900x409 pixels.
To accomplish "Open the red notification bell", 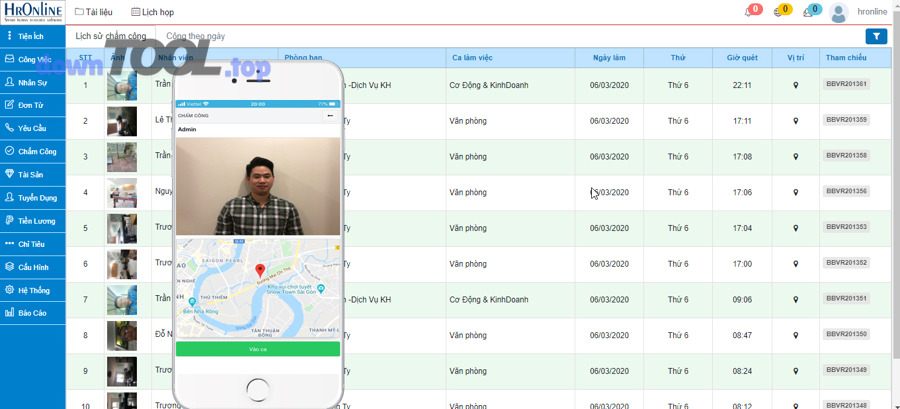I will point(749,12).
